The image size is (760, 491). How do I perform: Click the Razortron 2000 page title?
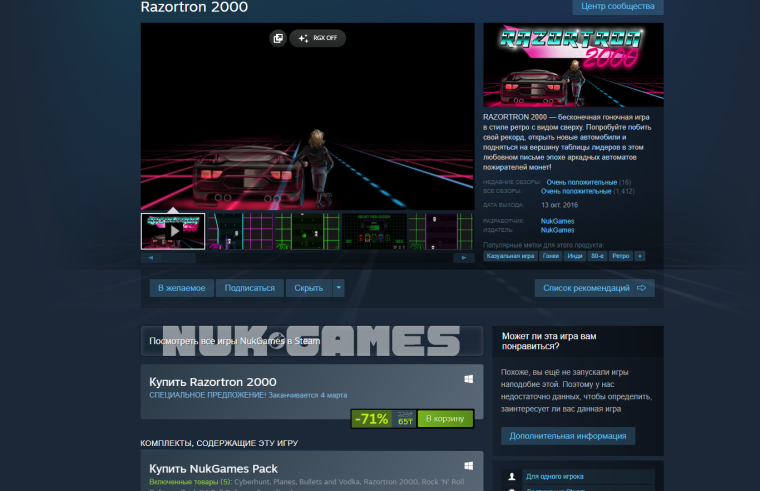point(194,7)
